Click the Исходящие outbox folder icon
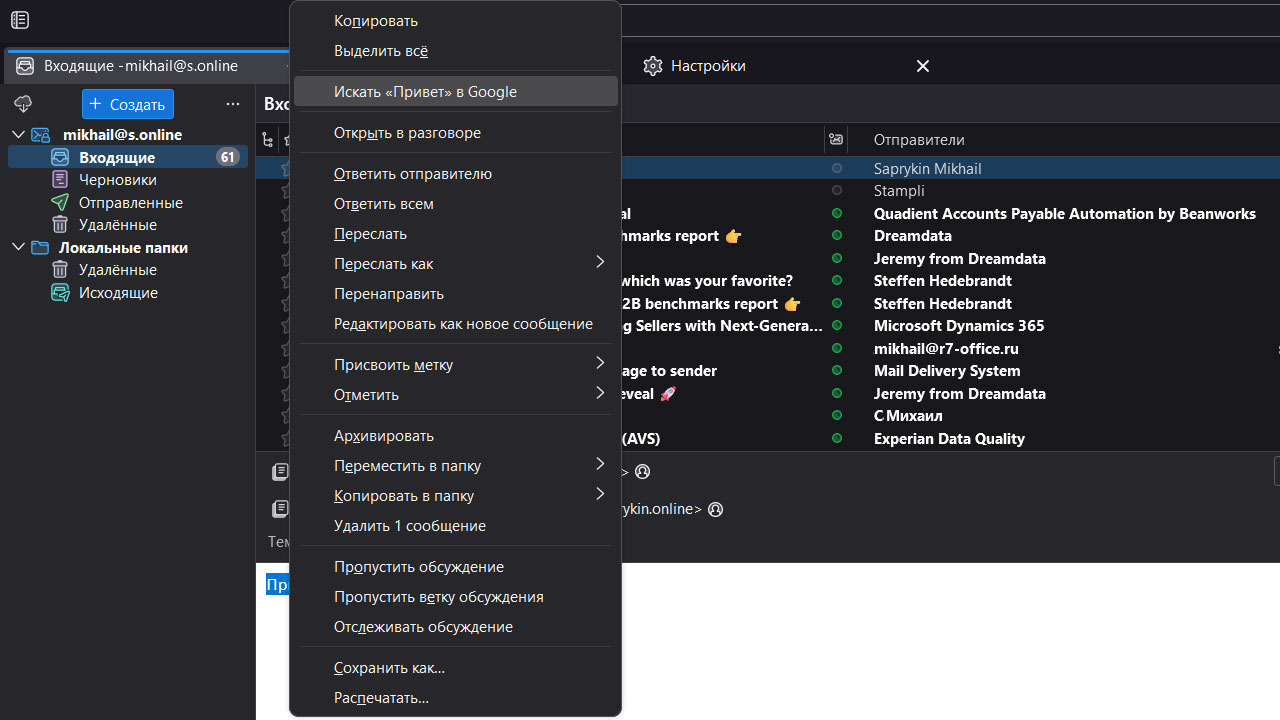Screen dimensions: 1280x720 pos(61,293)
